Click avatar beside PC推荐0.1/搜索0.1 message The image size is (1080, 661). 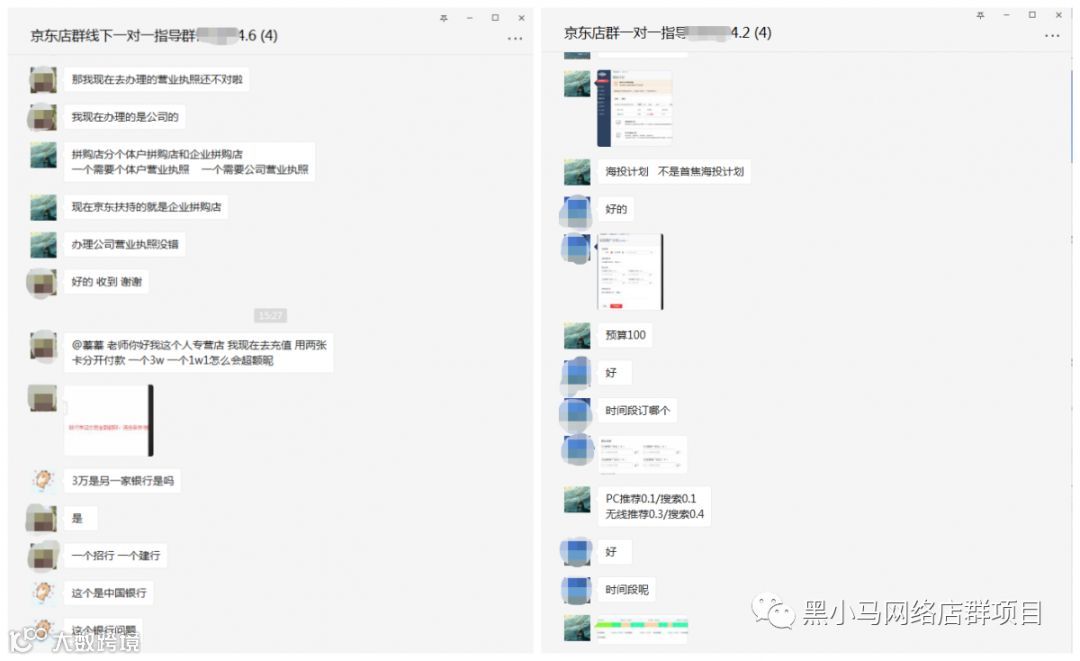pyautogui.click(x=577, y=499)
